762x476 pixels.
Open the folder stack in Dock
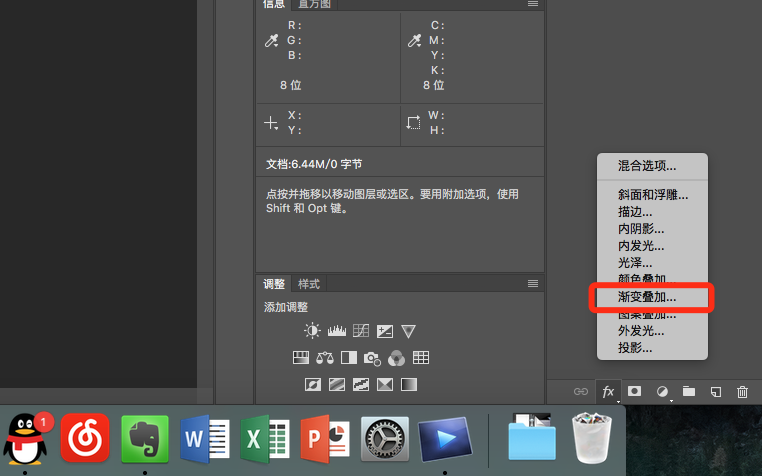tap(532, 437)
